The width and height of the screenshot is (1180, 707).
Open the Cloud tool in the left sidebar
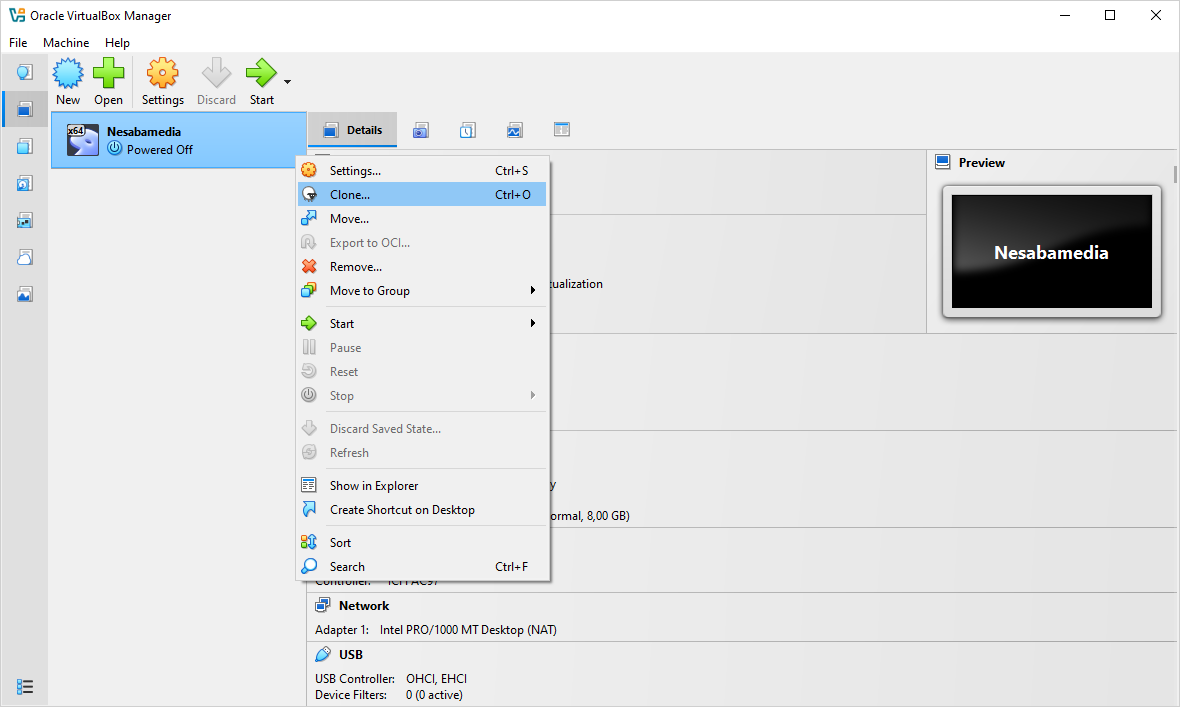coord(25,257)
